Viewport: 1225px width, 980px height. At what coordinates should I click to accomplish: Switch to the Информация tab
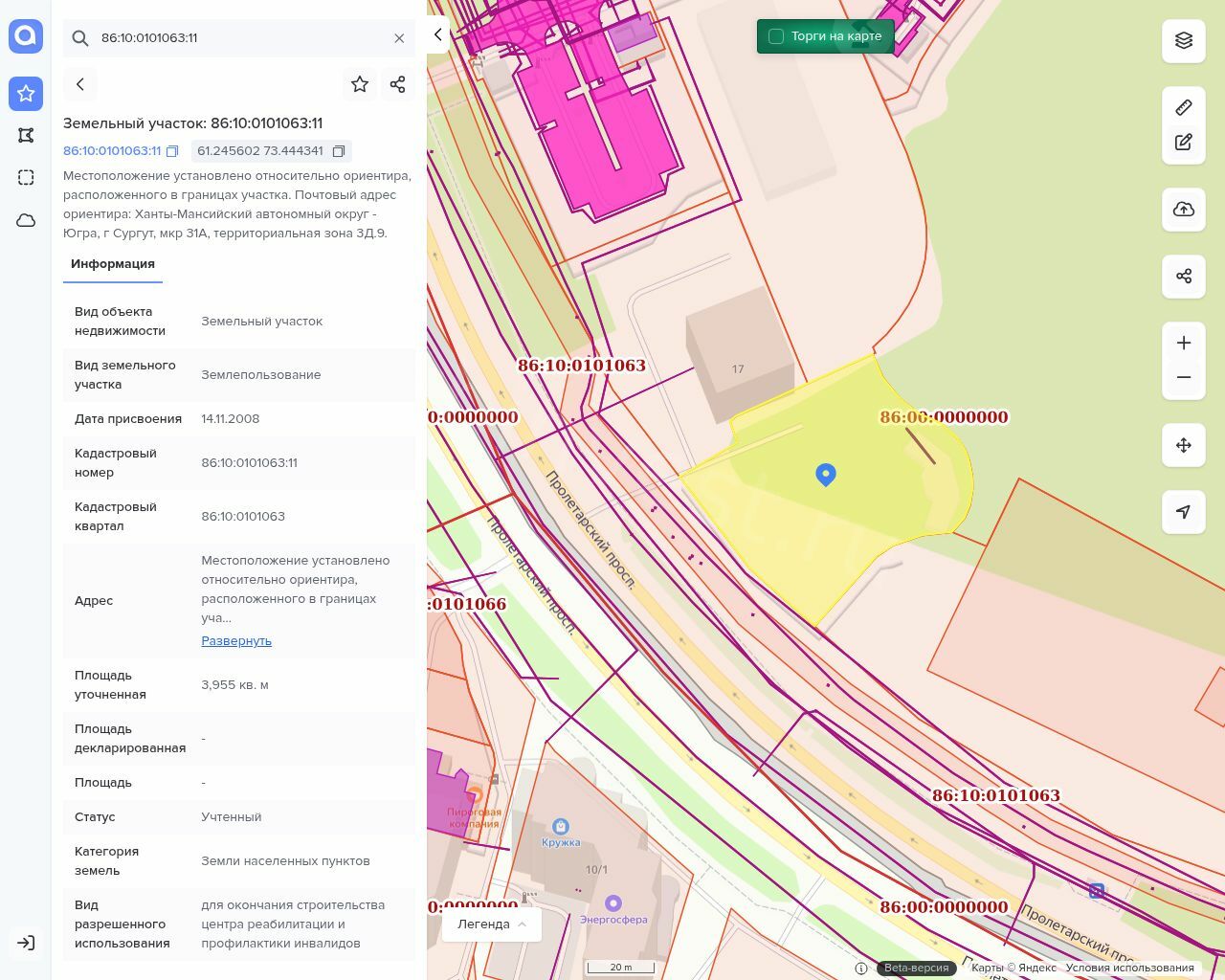pos(113,264)
